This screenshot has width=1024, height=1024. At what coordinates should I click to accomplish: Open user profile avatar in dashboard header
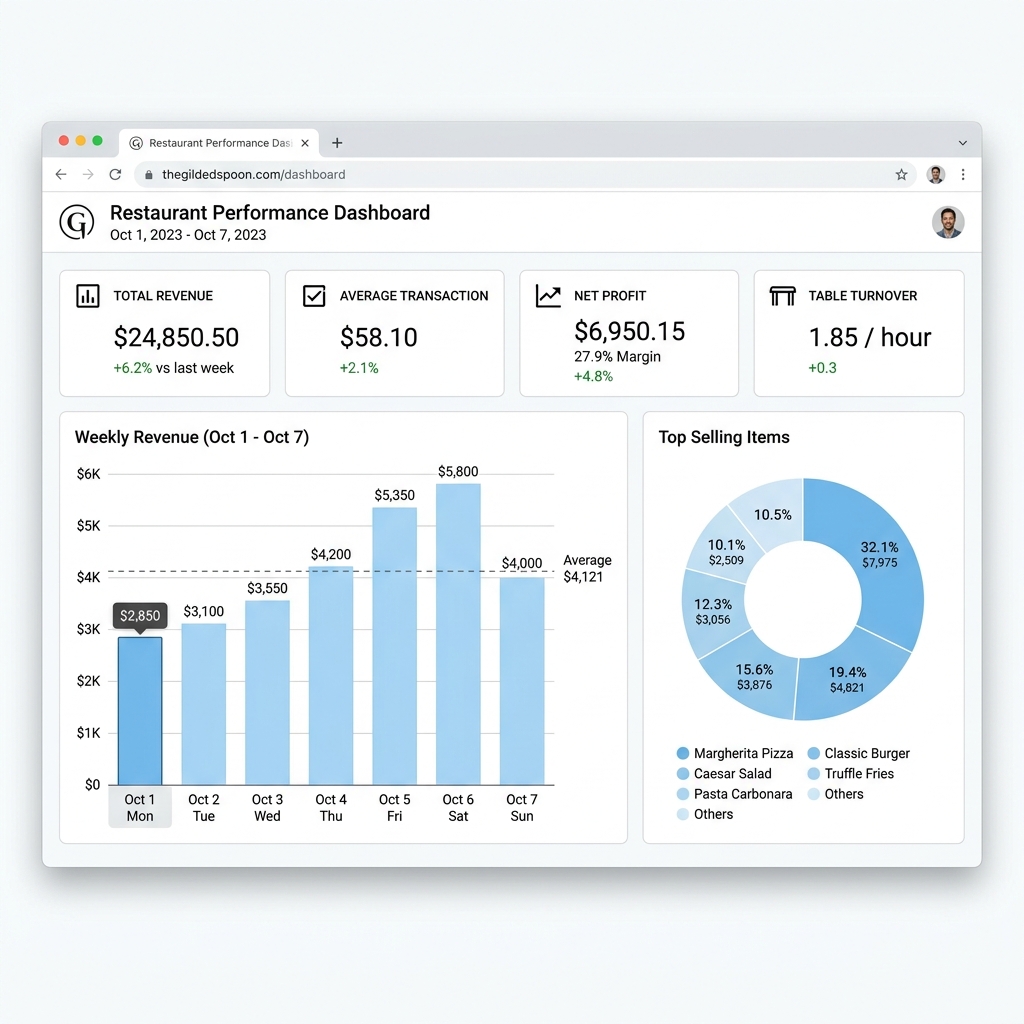click(x=948, y=222)
